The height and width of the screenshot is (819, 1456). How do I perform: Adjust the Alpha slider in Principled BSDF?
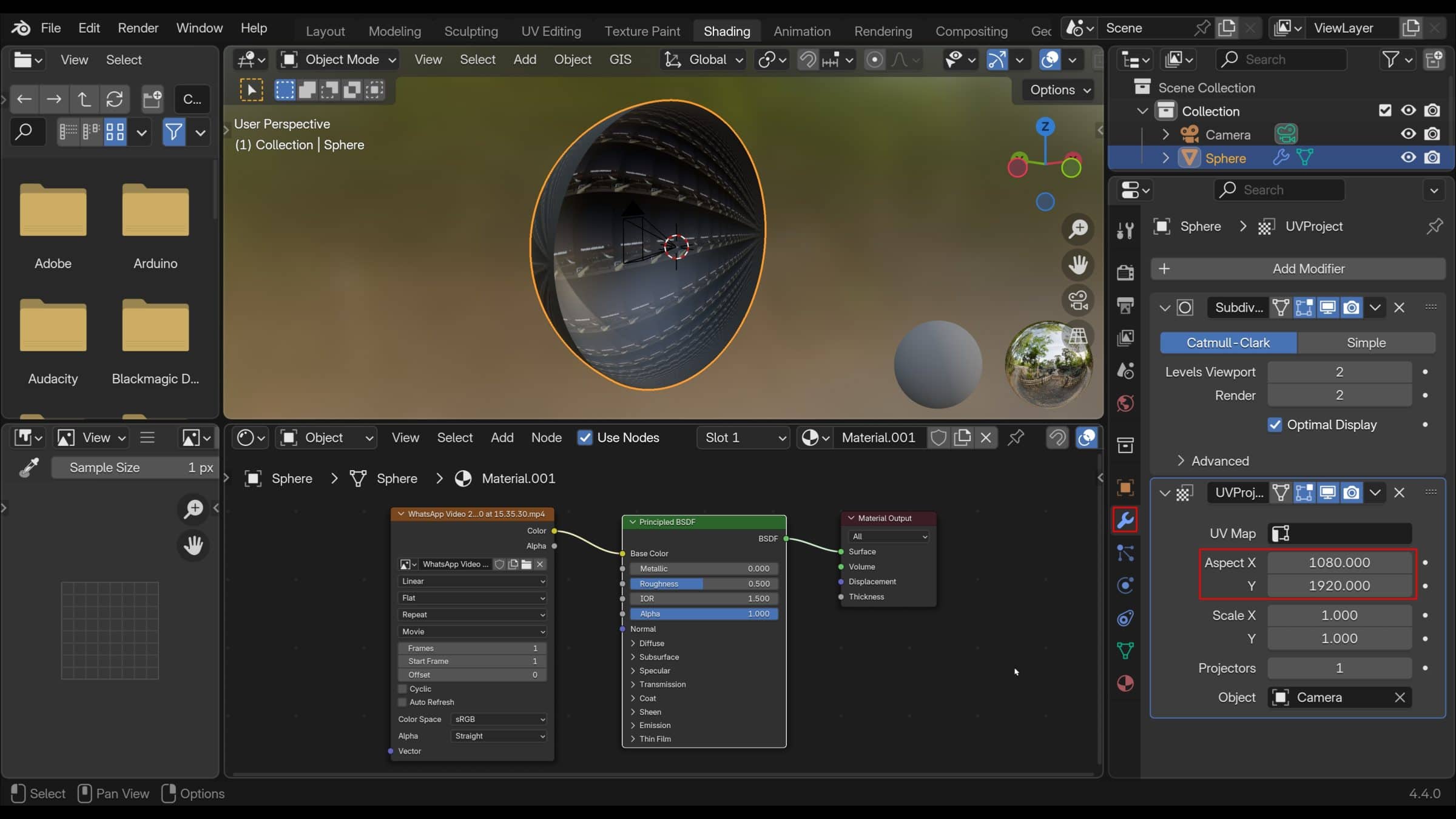(704, 614)
